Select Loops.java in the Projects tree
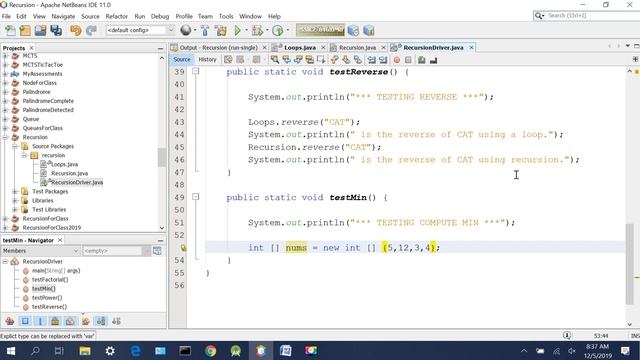The height and width of the screenshot is (360, 640). point(64,164)
